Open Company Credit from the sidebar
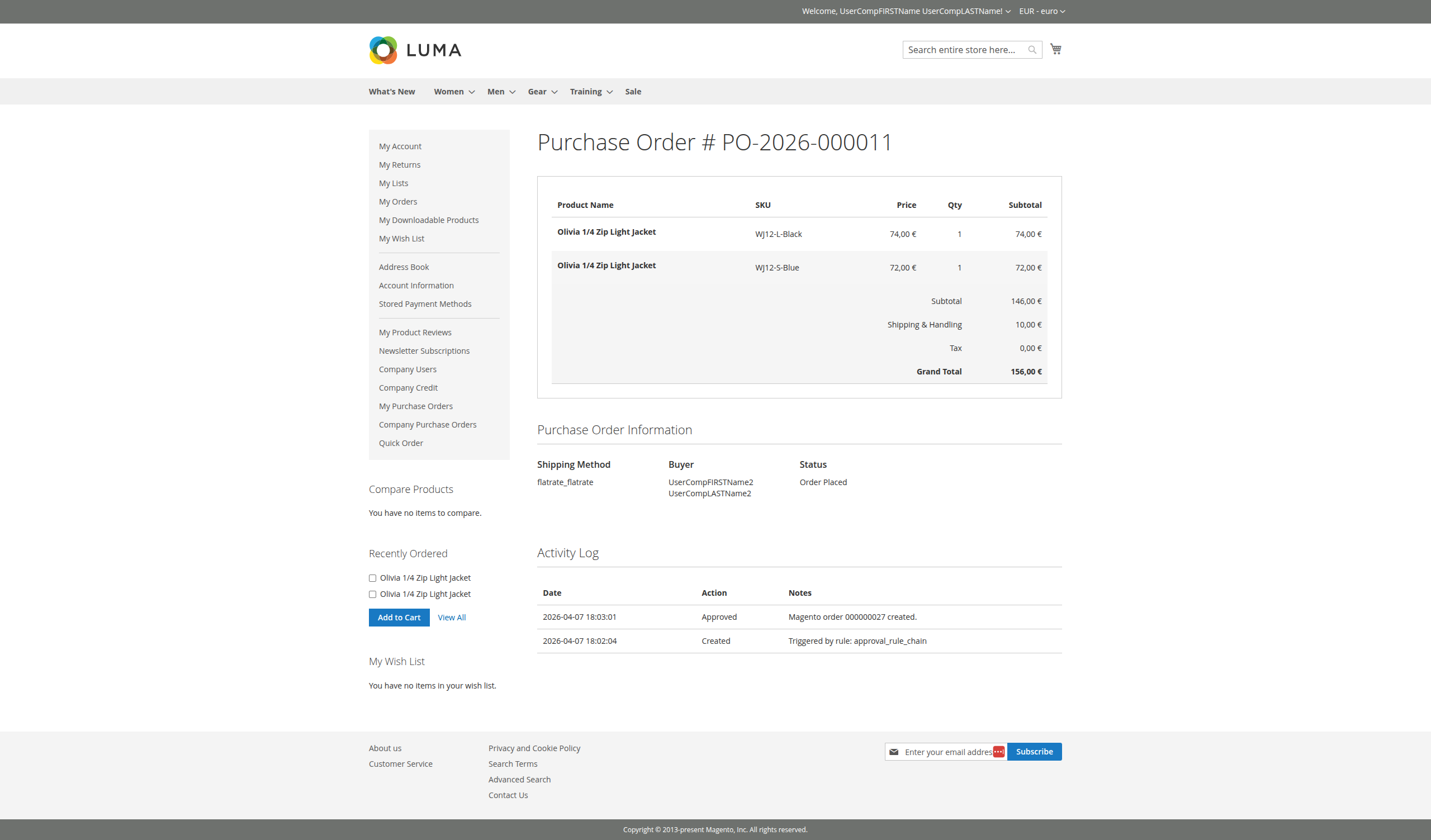This screenshot has height=840, width=1431. [x=407, y=388]
